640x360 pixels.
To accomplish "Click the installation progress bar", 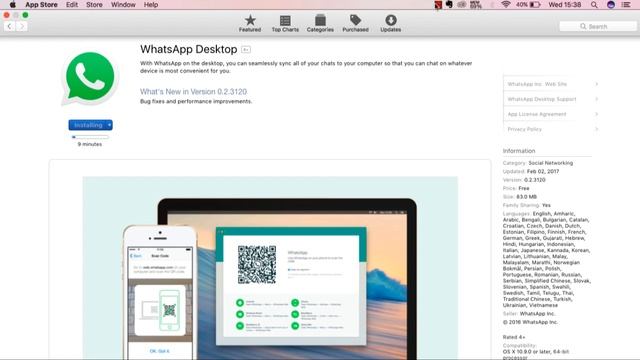I will coord(90,137).
